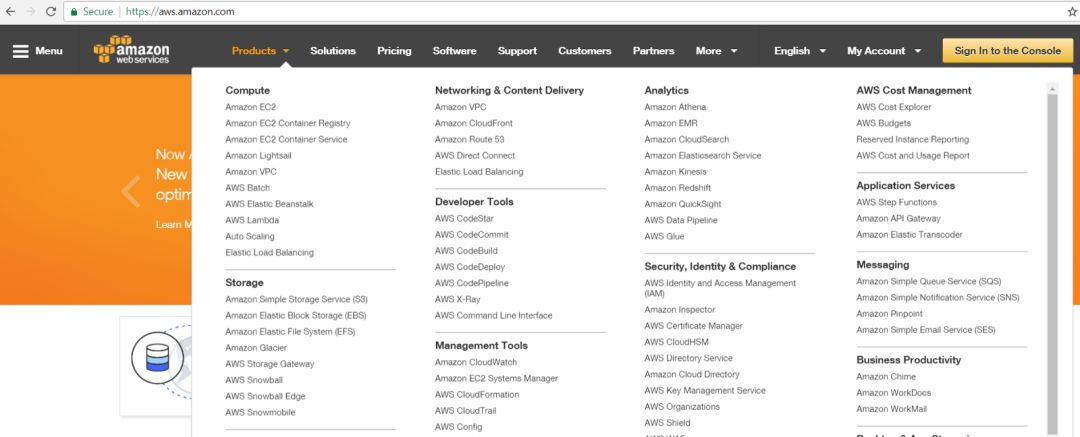
Task: Open Auto Scaling link
Action: click(249, 236)
